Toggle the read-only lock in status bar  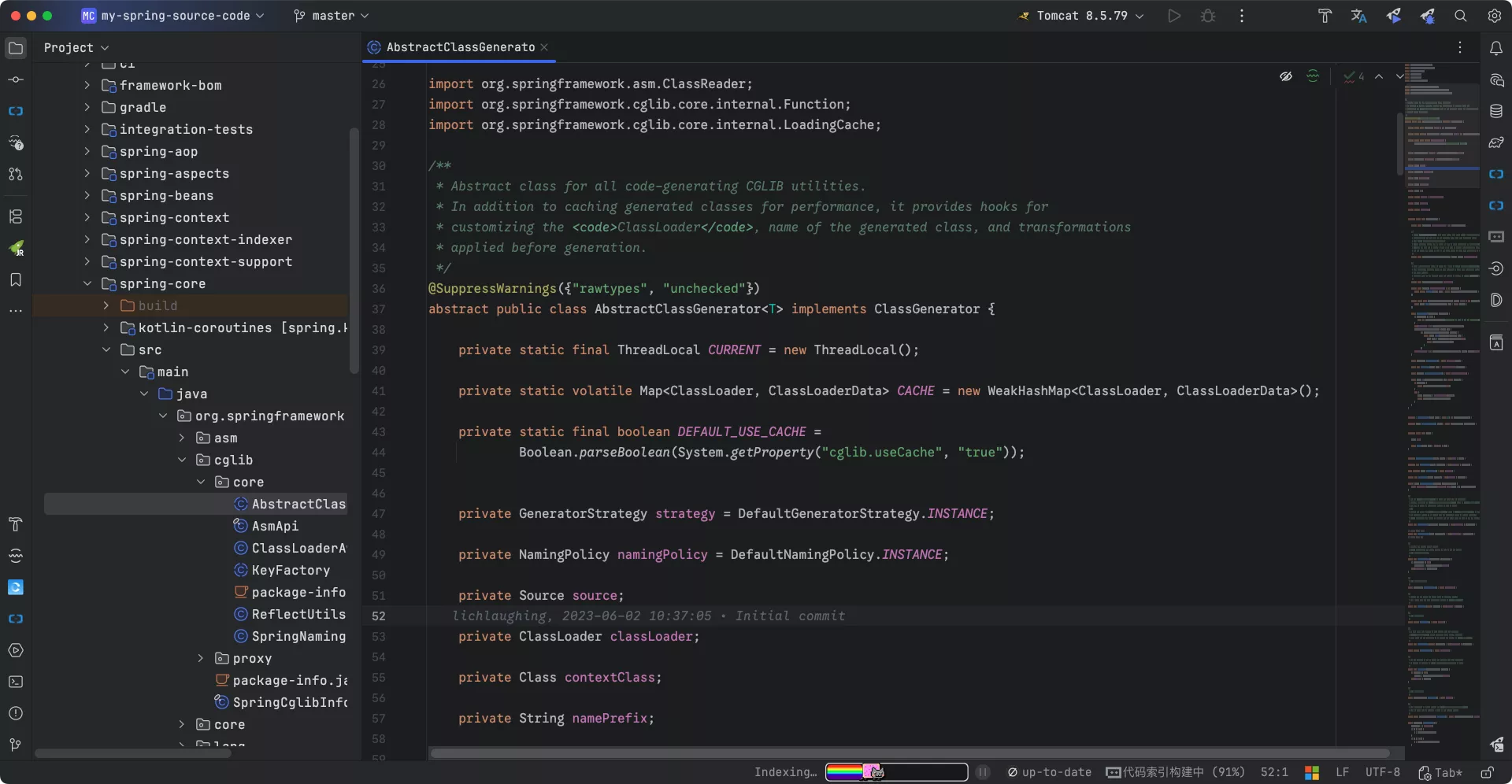pyautogui.click(x=1487, y=772)
